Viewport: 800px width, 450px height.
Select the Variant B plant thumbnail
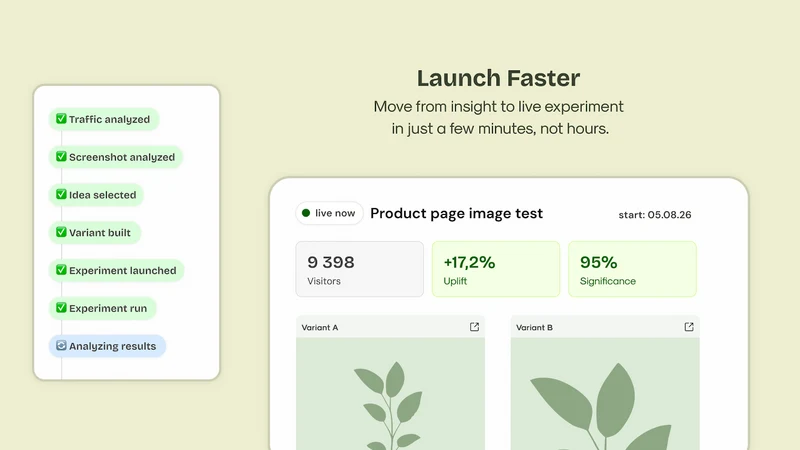tap(605, 393)
